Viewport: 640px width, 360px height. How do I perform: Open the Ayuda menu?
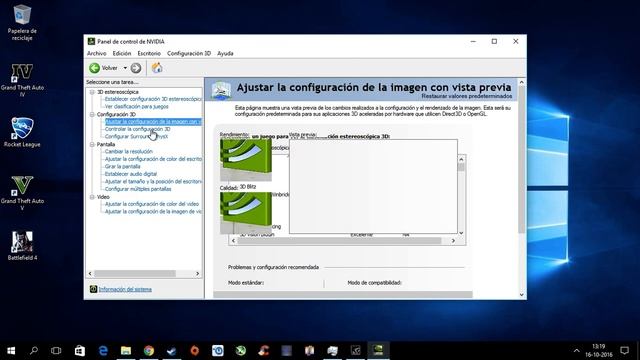(225, 53)
